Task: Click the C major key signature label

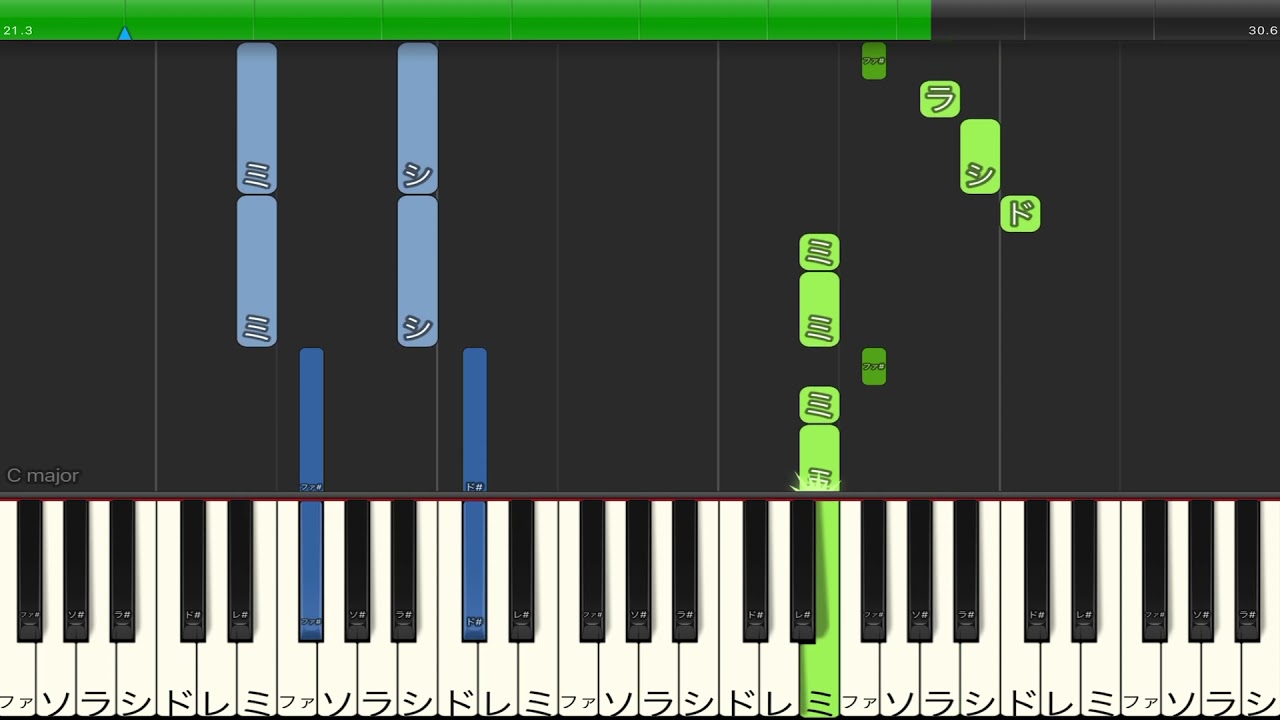Action: point(43,476)
